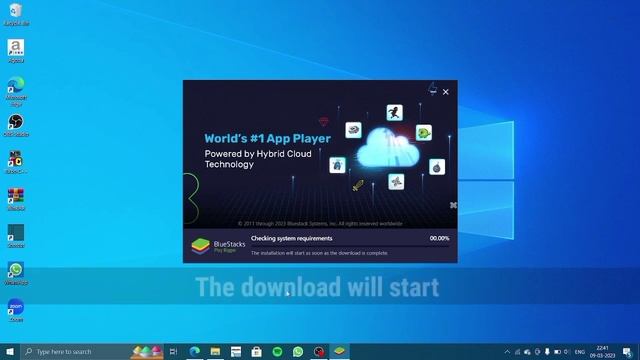Click the BlueStacks installer progress bar
Image resolution: width=640 pixels, height=360 pixels.
pyautogui.click(x=350, y=246)
